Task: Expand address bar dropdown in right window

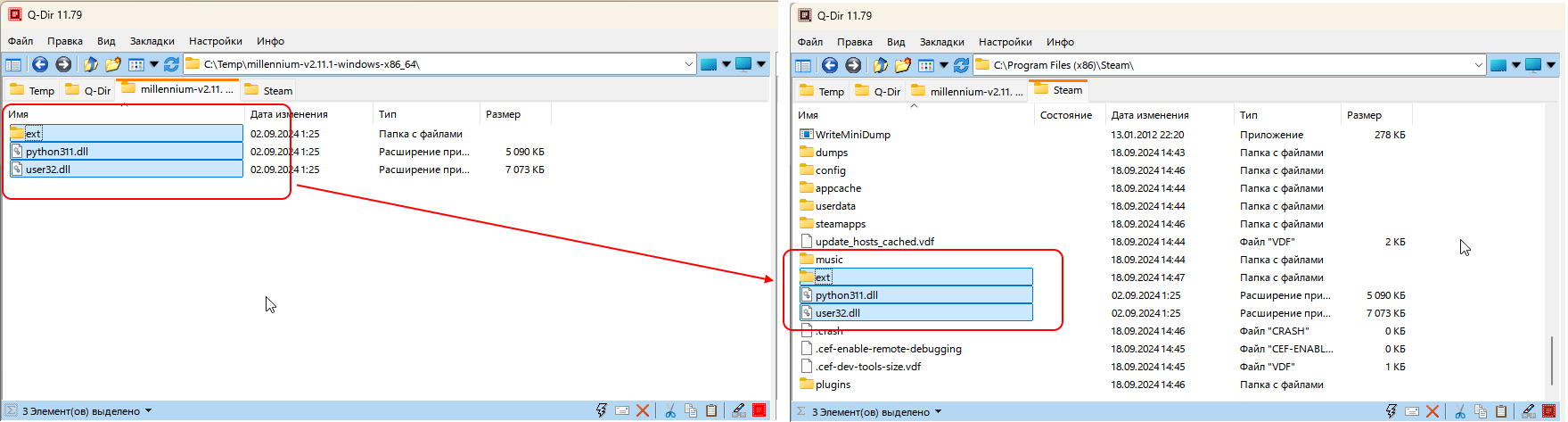Action: pos(1478,65)
